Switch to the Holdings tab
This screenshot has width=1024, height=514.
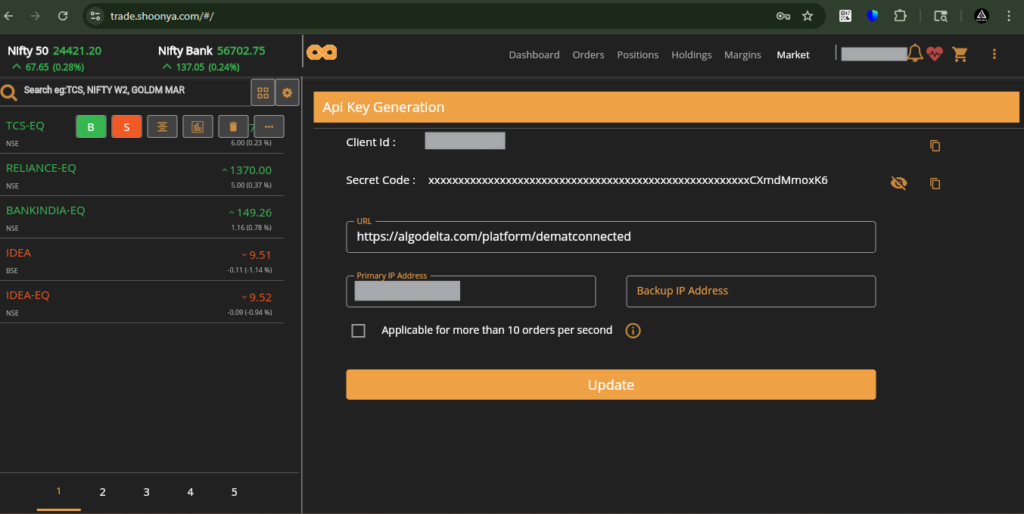click(691, 55)
